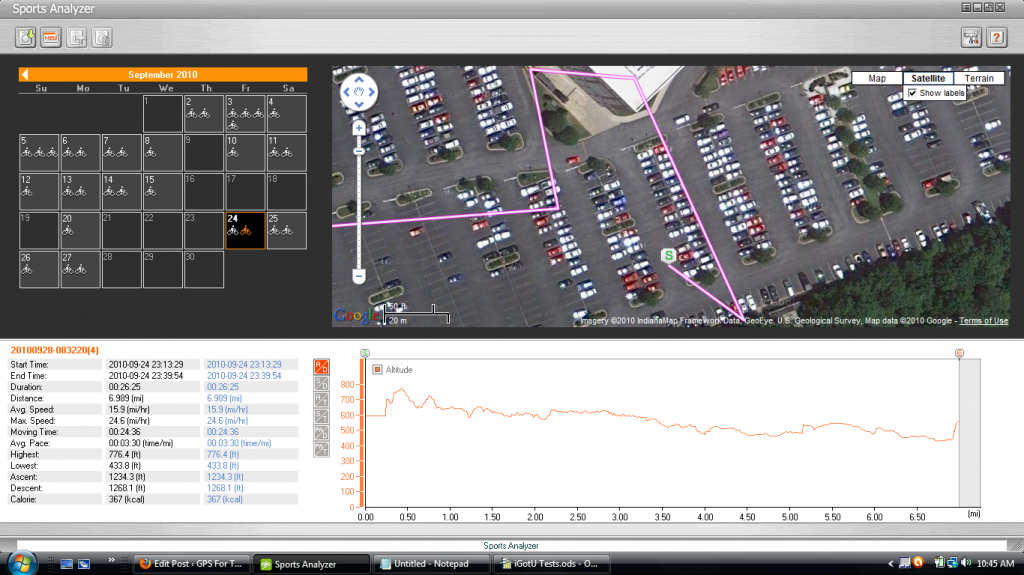
Task: Select the S/T speed-time chart mode
Action: point(321,416)
